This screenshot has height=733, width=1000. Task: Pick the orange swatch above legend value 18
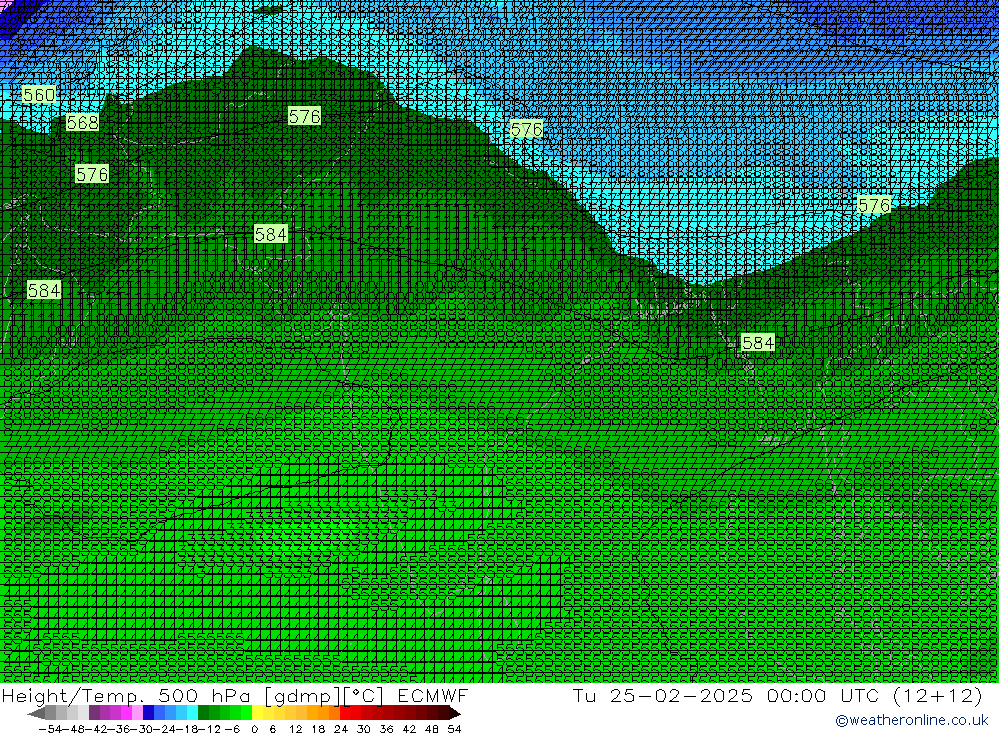click(x=325, y=713)
